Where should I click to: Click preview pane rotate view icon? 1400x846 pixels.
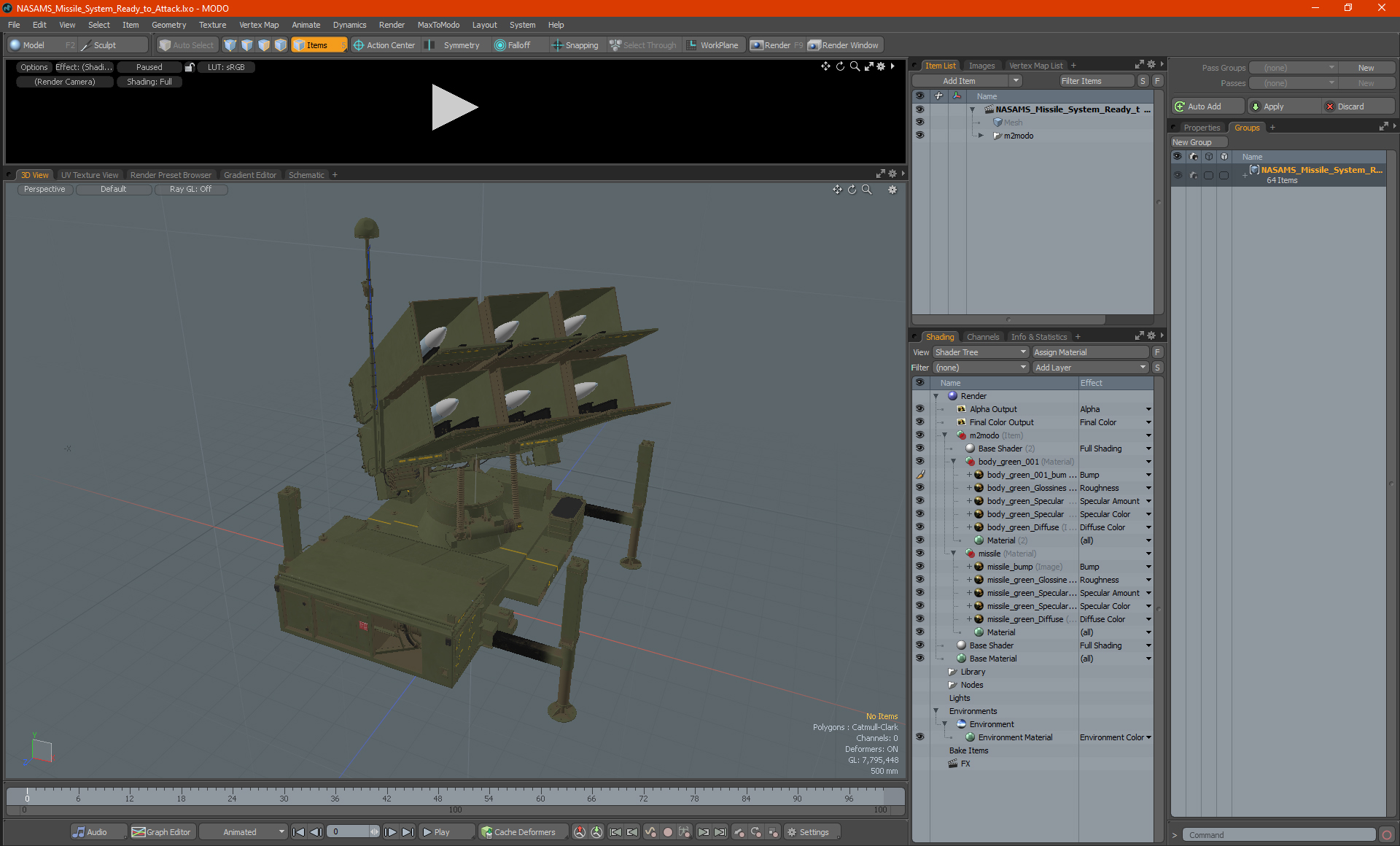[840, 66]
